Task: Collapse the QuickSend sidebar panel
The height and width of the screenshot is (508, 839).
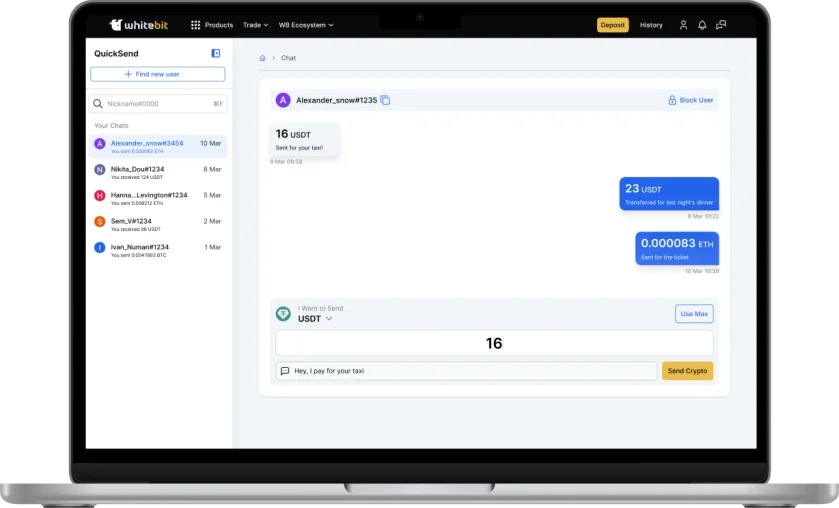Action: coord(216,53)
